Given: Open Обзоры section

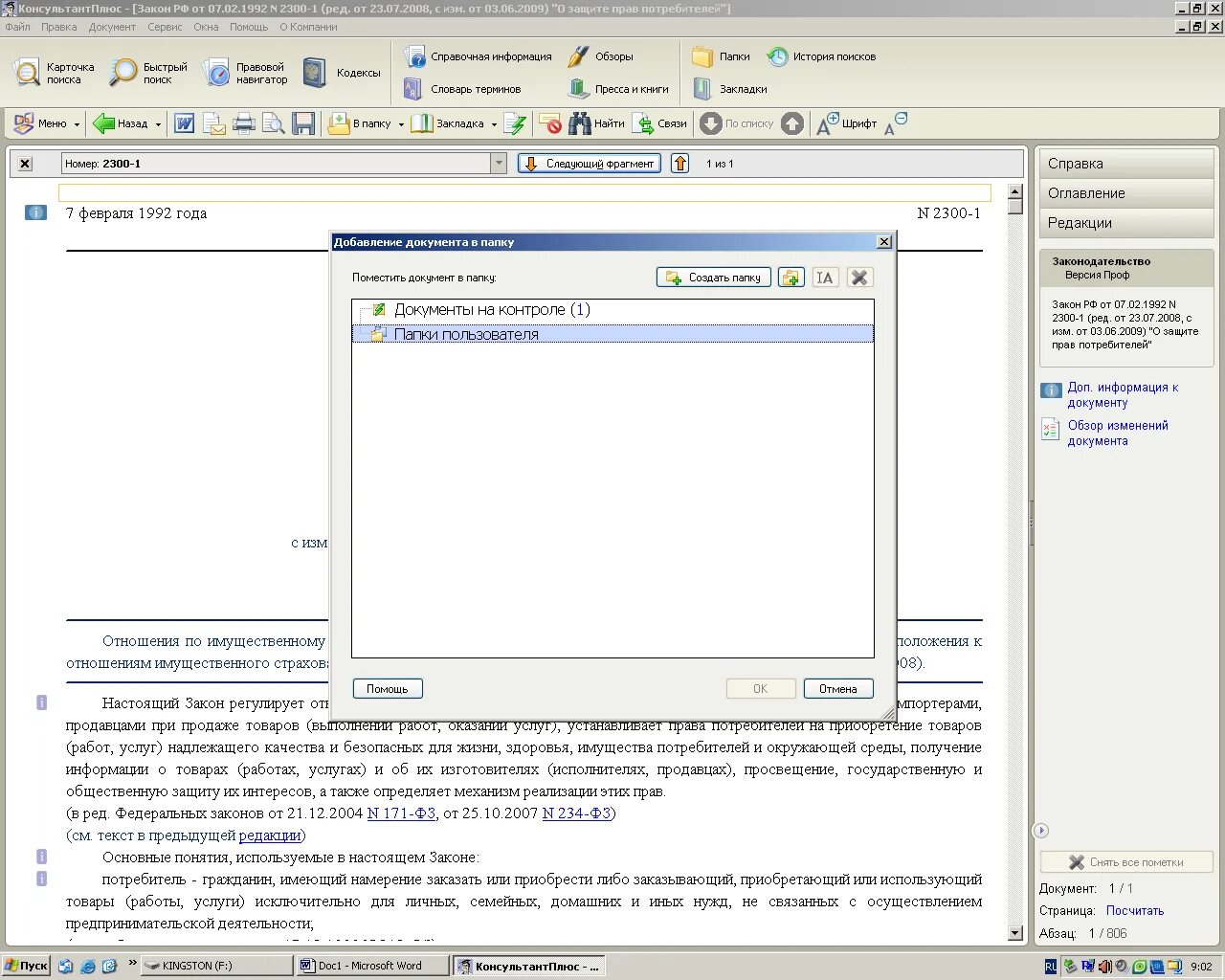Looking at the screenshot, I should (600, 56).
